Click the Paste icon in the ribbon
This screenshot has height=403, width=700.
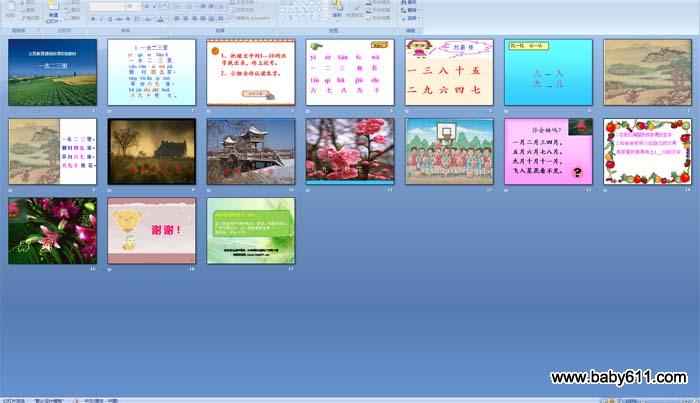pyautogui.click(x=10, y=7)
